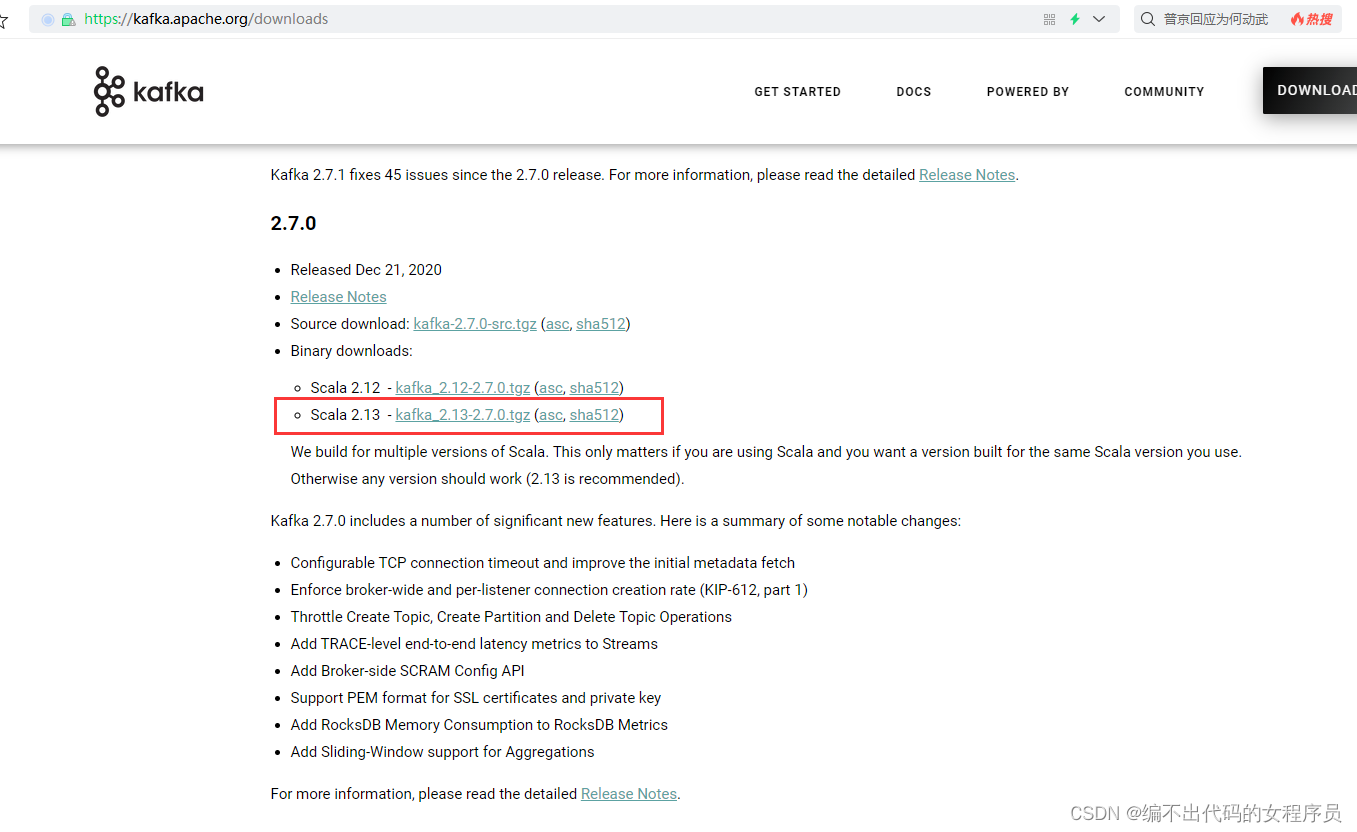The image size is (1357, 832).
Task: Open the bottom Release Notes link
Action: (629, 794)
